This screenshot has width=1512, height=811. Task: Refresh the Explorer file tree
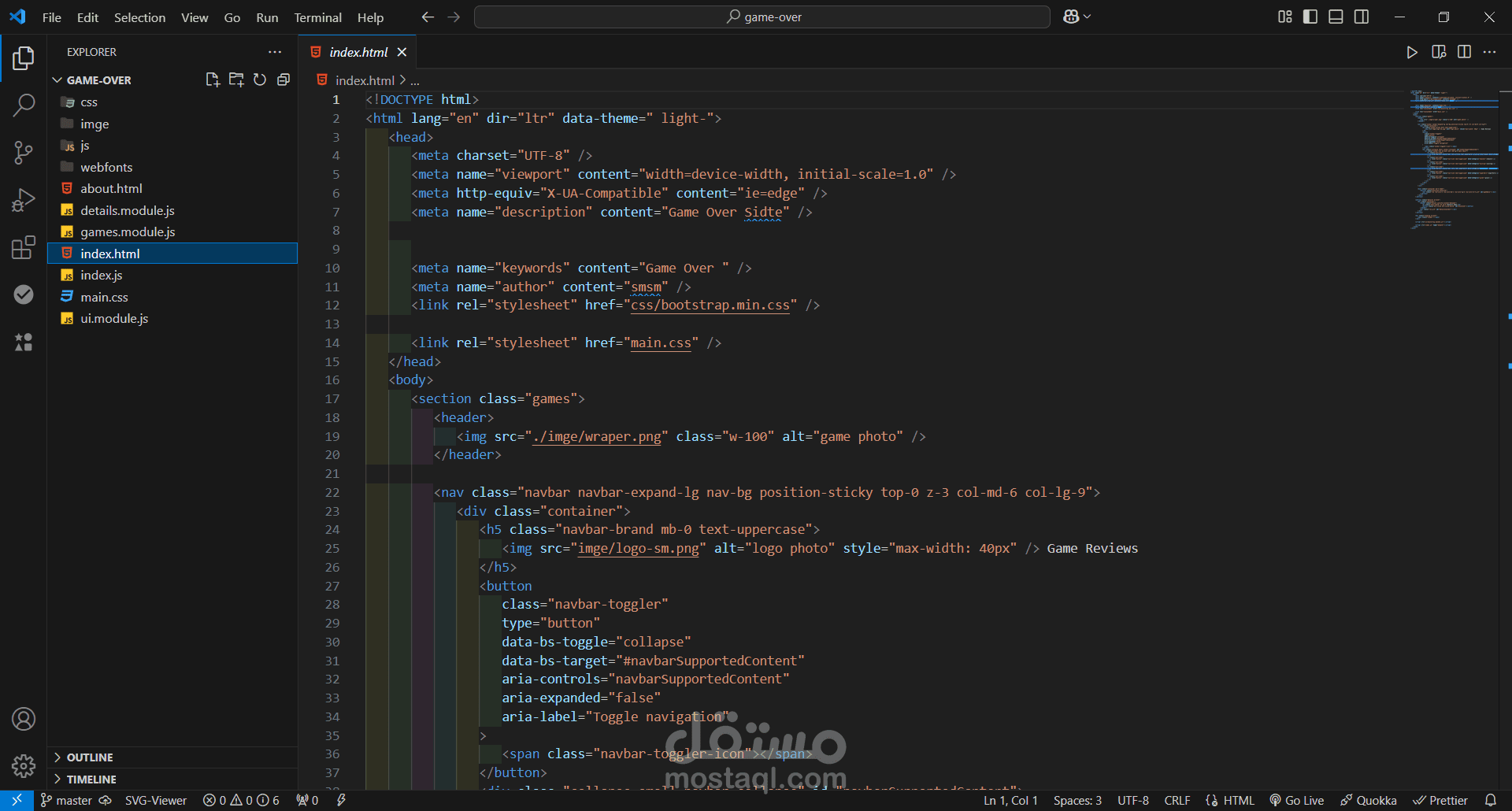(260, 80)
